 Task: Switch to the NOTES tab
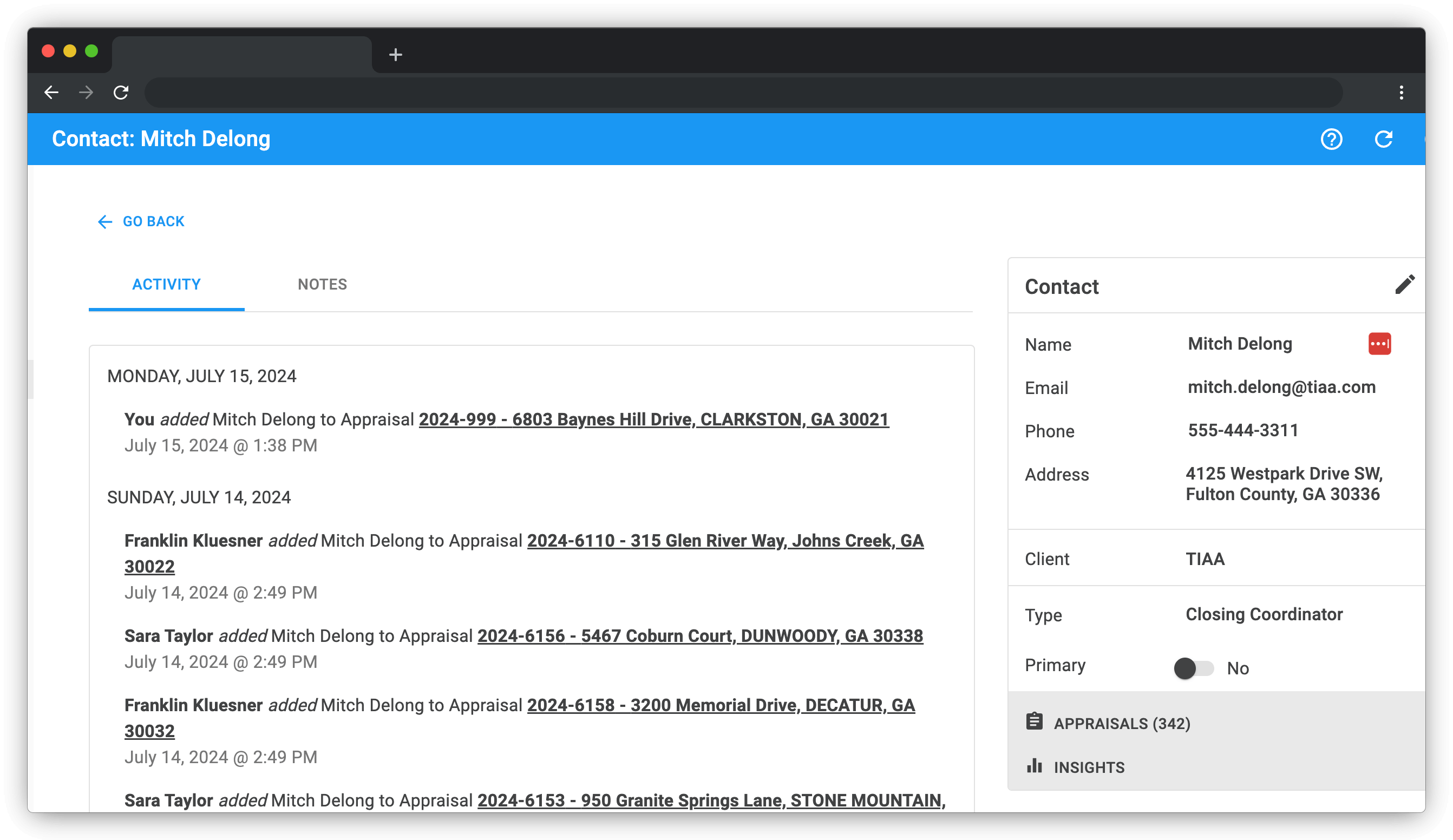tap(322, 284)
